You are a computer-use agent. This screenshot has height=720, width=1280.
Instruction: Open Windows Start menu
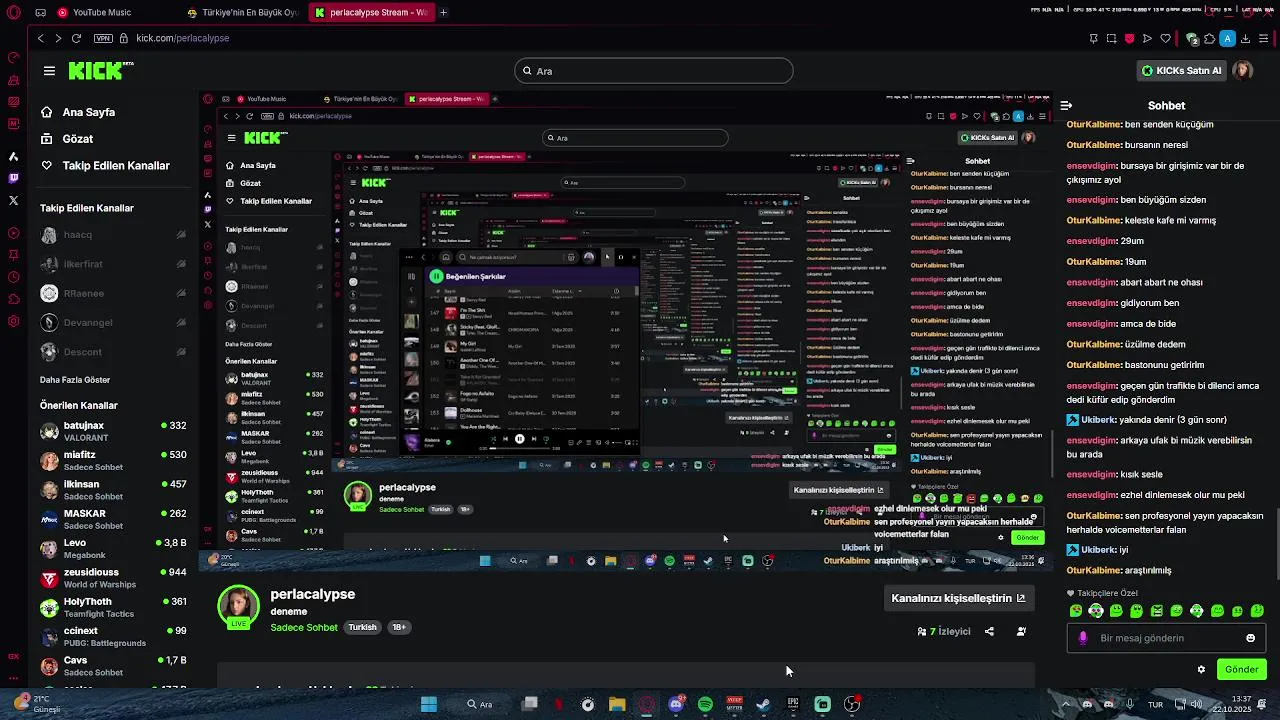click(429, 704)
